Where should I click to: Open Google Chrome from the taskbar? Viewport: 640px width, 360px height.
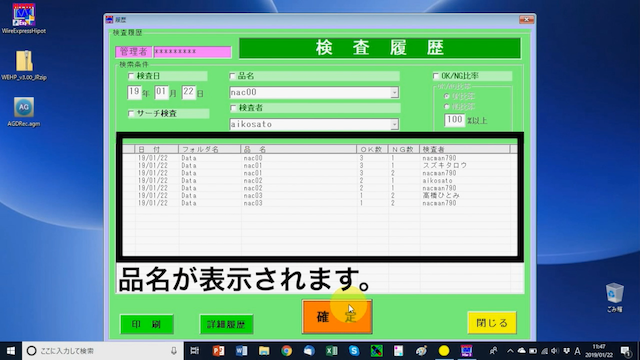click(287, 351)
